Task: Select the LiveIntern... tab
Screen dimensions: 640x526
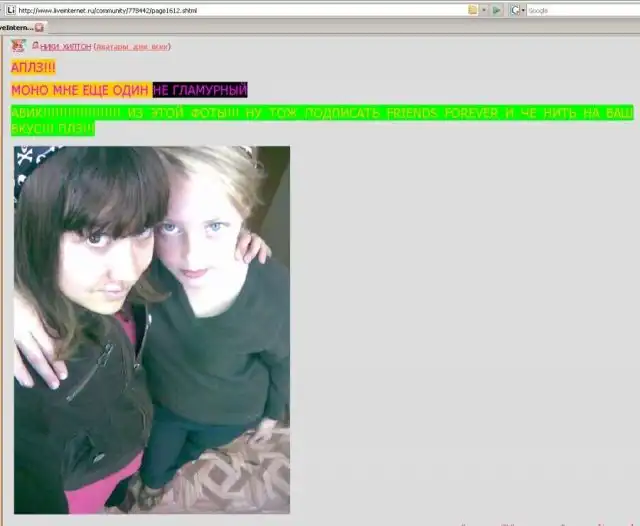Action: coord(16,27)
